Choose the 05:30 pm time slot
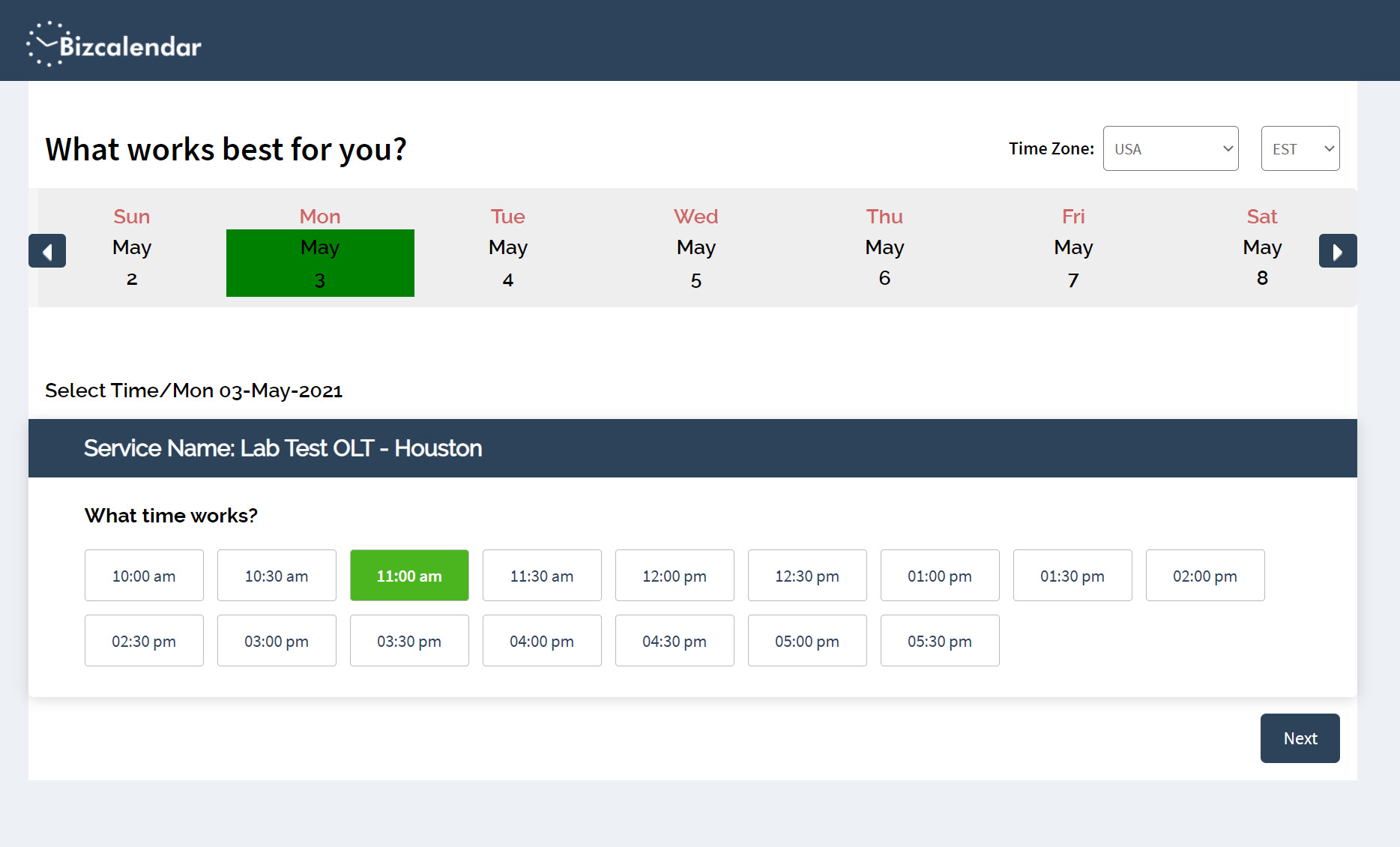The image size is (1400, 847). [940, 641]
